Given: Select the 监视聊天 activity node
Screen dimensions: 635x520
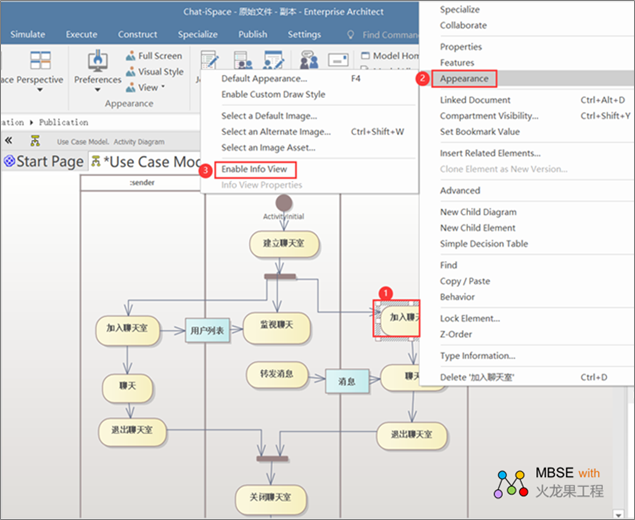Looking at the screenshot, I should click(x=277, y=328).
